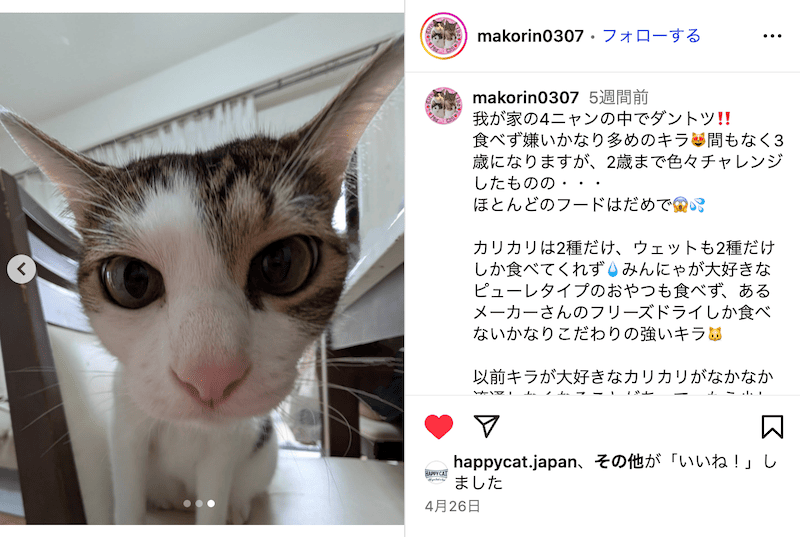Select the first carousel dot indicator

(x=187, y=503)
